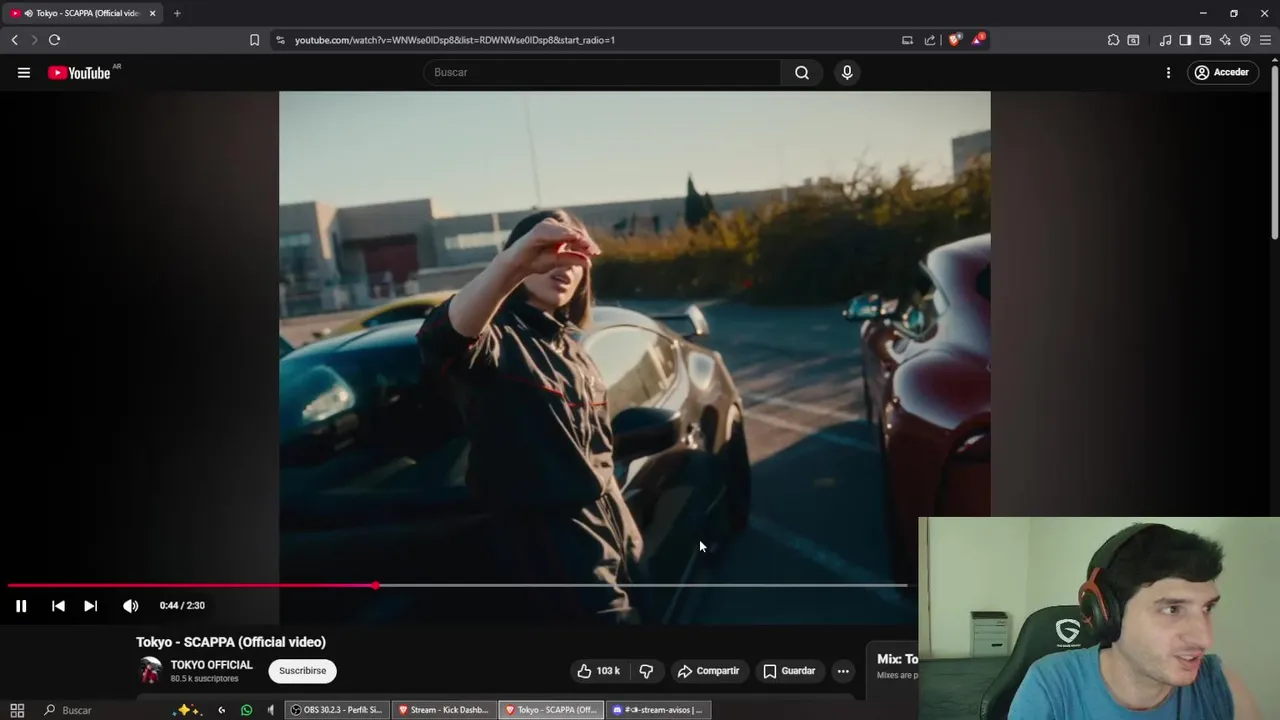Open Leo AI sparkle icon
The height and width of the screenshot is (720, 1280).
(x=1225, y=40)
